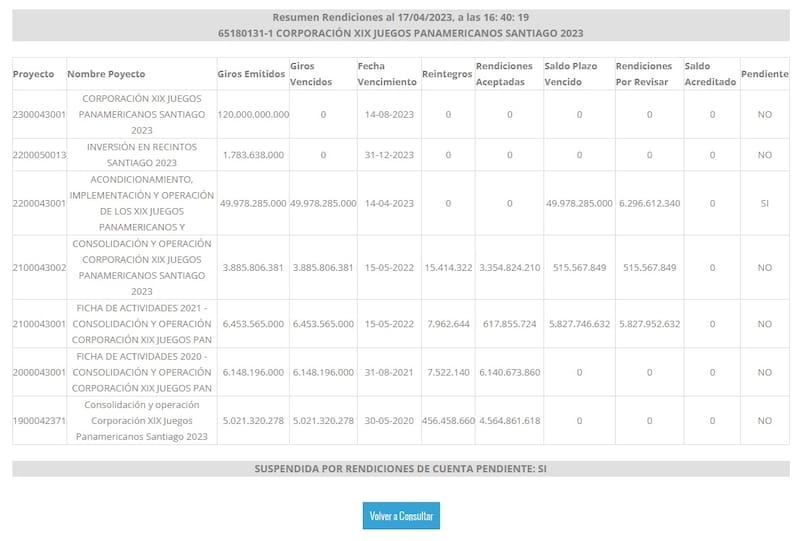Select the 6.296.612.340 Rendiciones Por Revisar value
800x541 pixels.
pos(649,203)
